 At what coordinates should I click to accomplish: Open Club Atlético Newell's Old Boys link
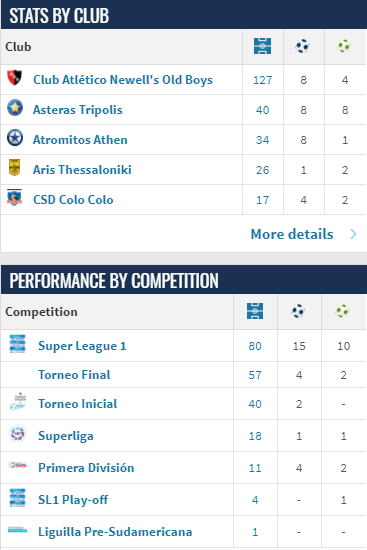[x=123, y=80]
